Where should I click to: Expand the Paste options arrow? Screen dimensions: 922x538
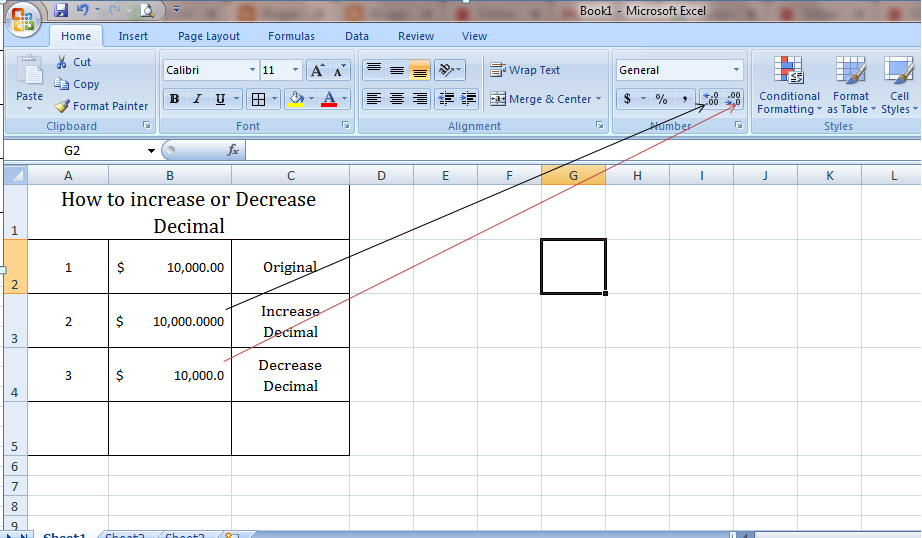point(29,109)
